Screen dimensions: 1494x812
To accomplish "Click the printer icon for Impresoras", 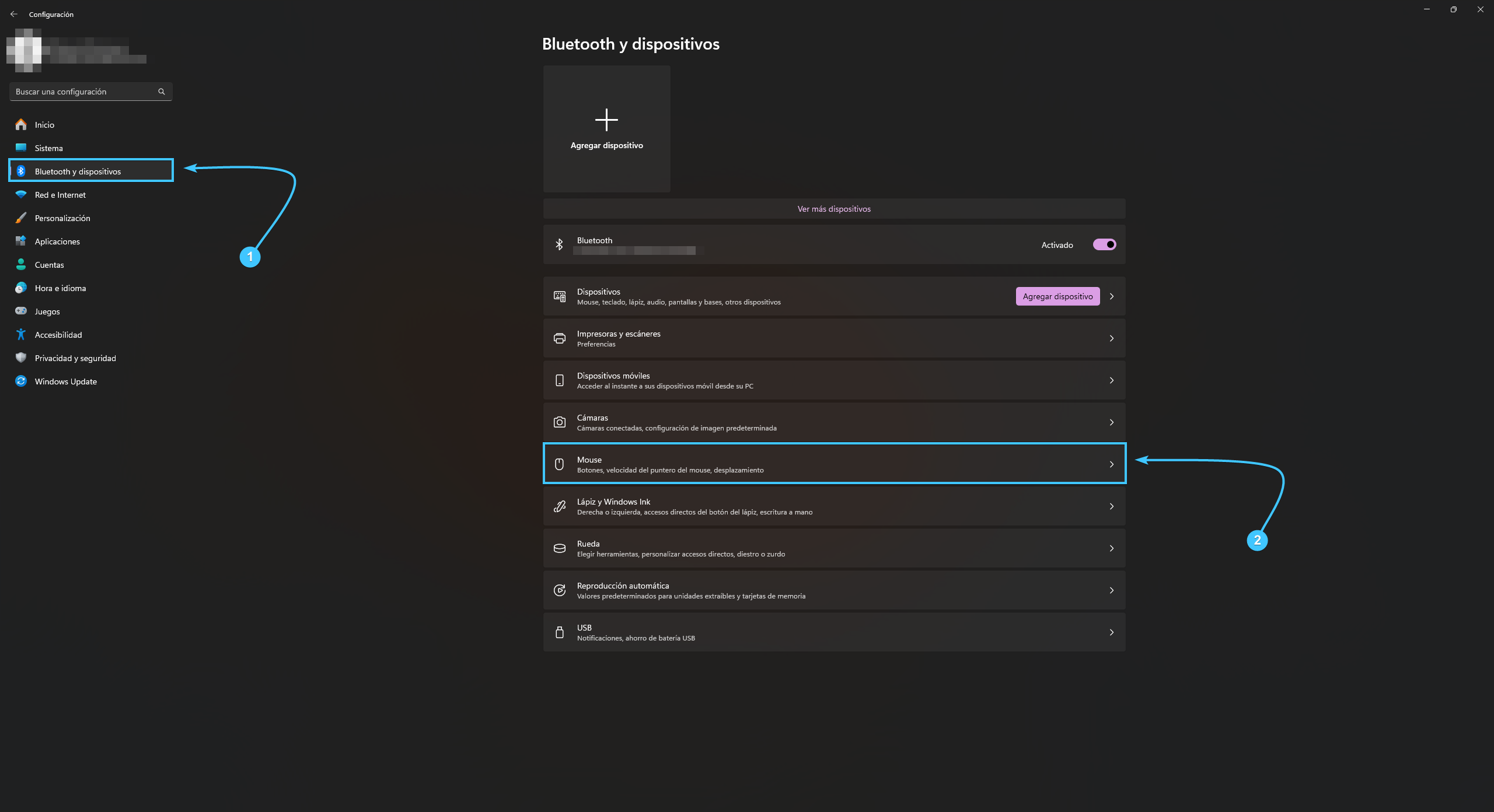I will click(x=560, y=338).
